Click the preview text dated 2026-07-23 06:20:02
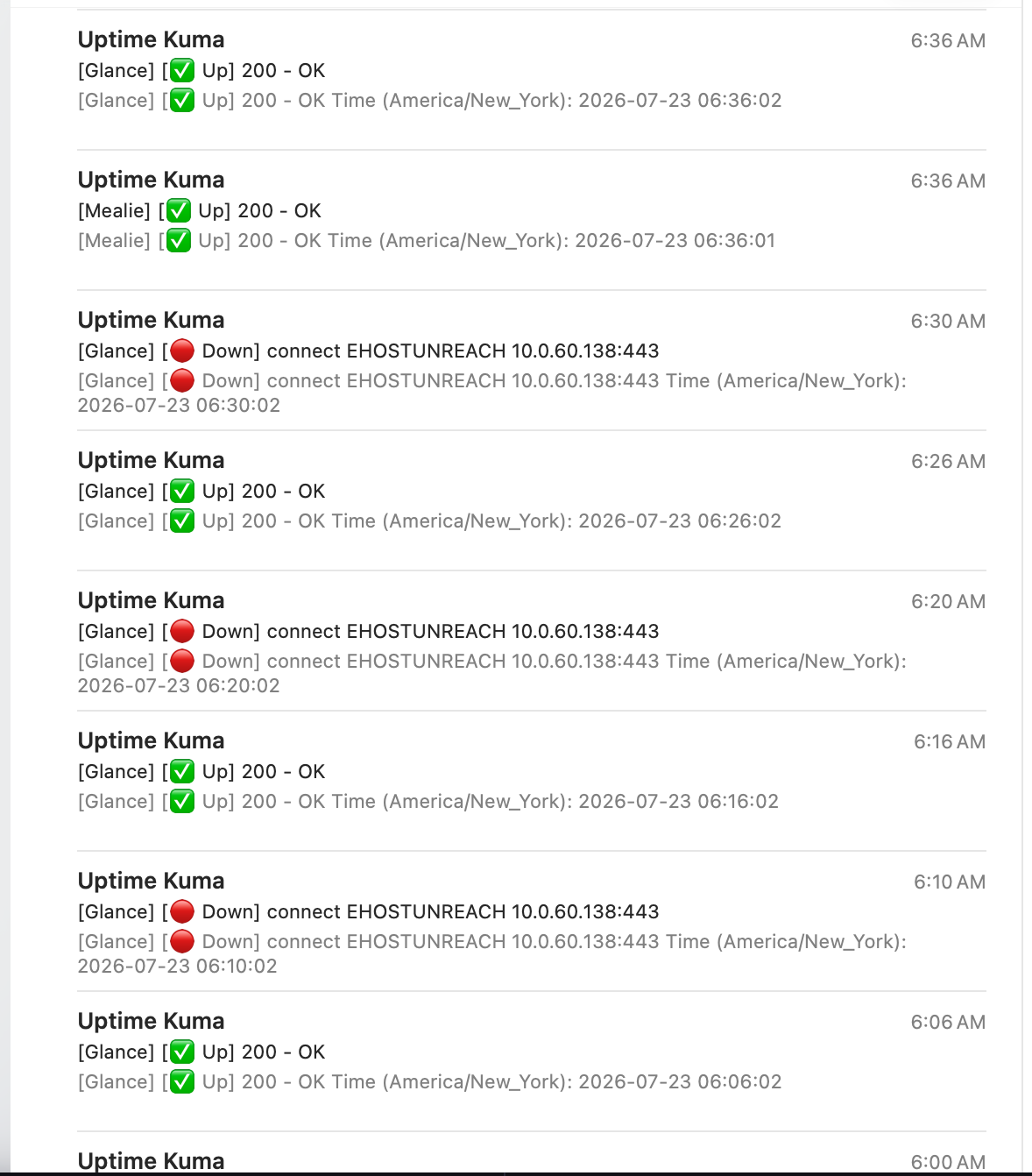The image size is (1032, 1176). (492, 673)
